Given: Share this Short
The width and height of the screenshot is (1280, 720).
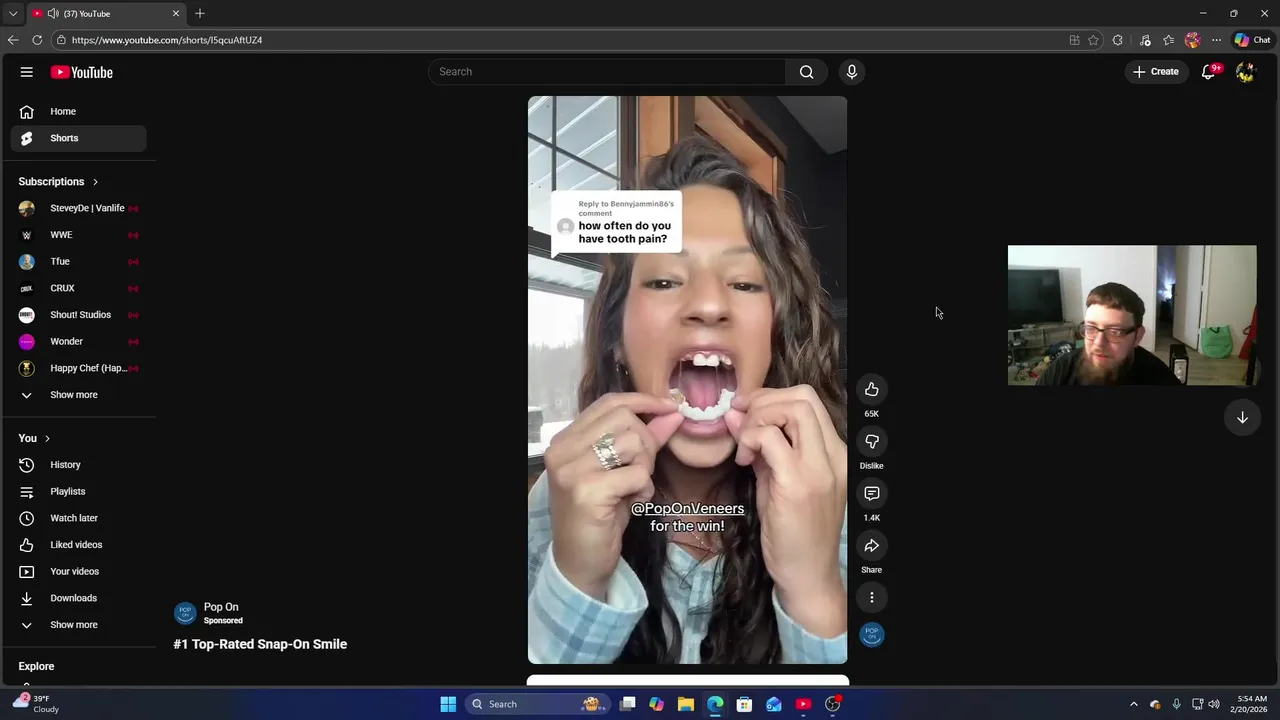Looking at the screenshot, I should (872, 545).
